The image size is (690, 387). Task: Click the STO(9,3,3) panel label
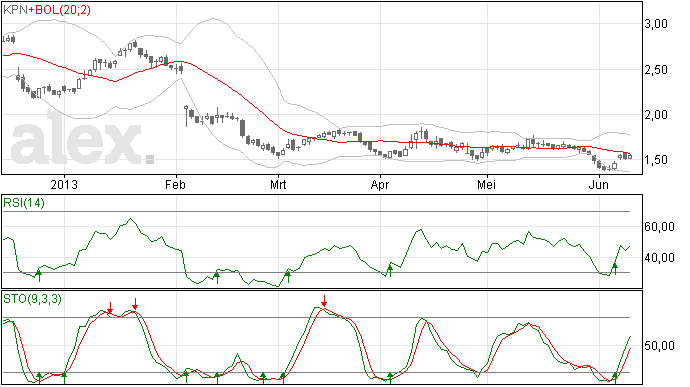point(32,299)
